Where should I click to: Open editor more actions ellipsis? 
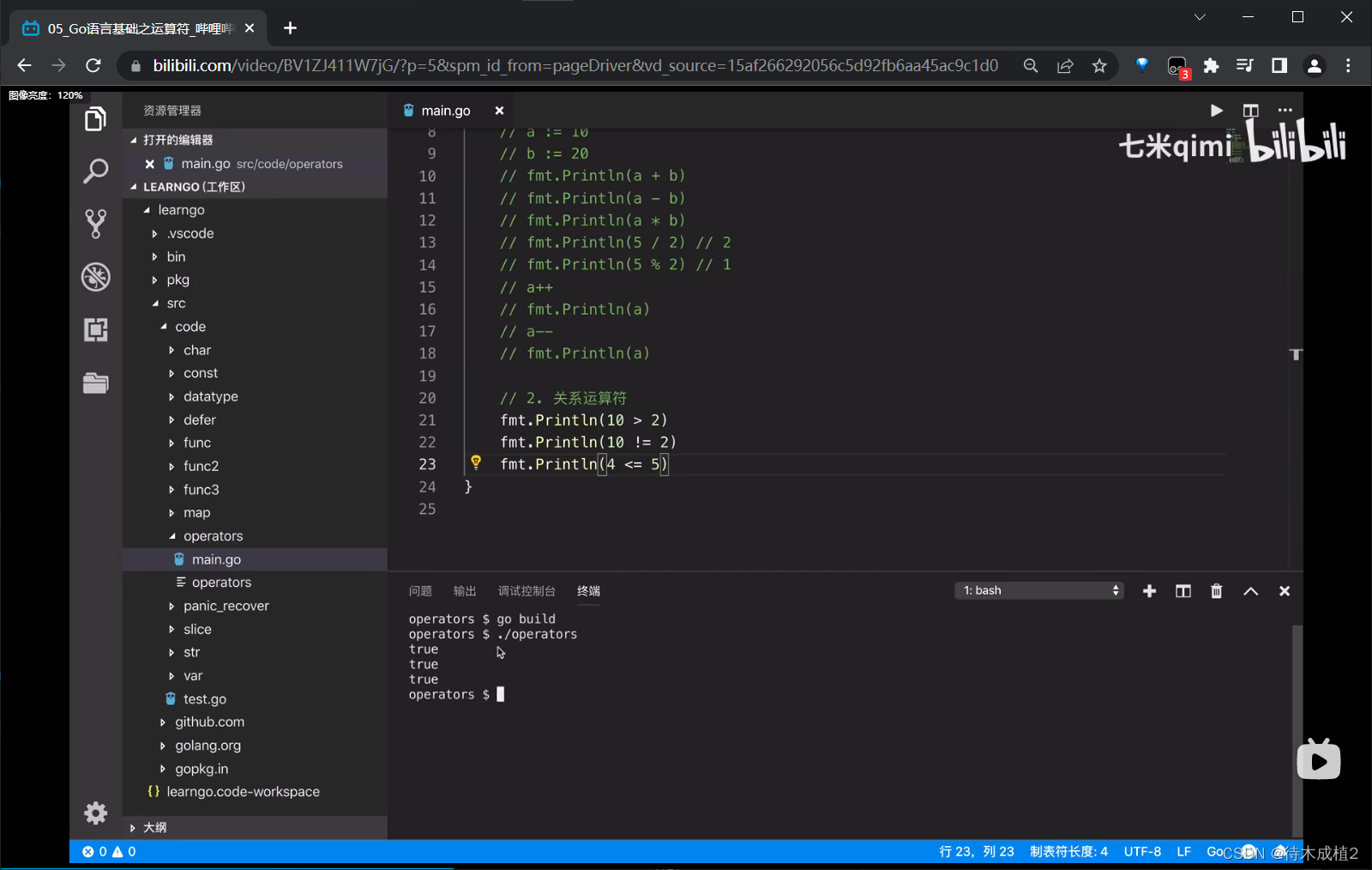(1285, 110)
